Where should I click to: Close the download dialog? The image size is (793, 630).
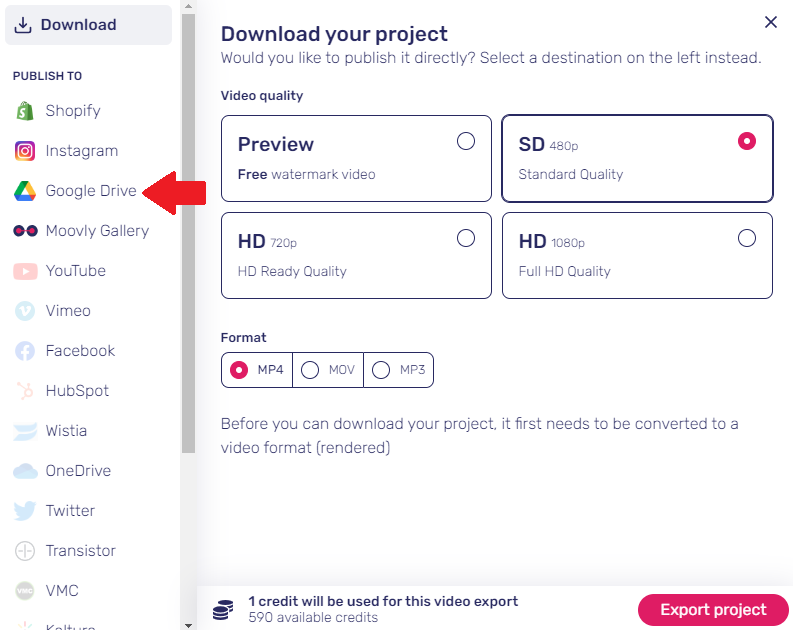[x=771, y=22]
